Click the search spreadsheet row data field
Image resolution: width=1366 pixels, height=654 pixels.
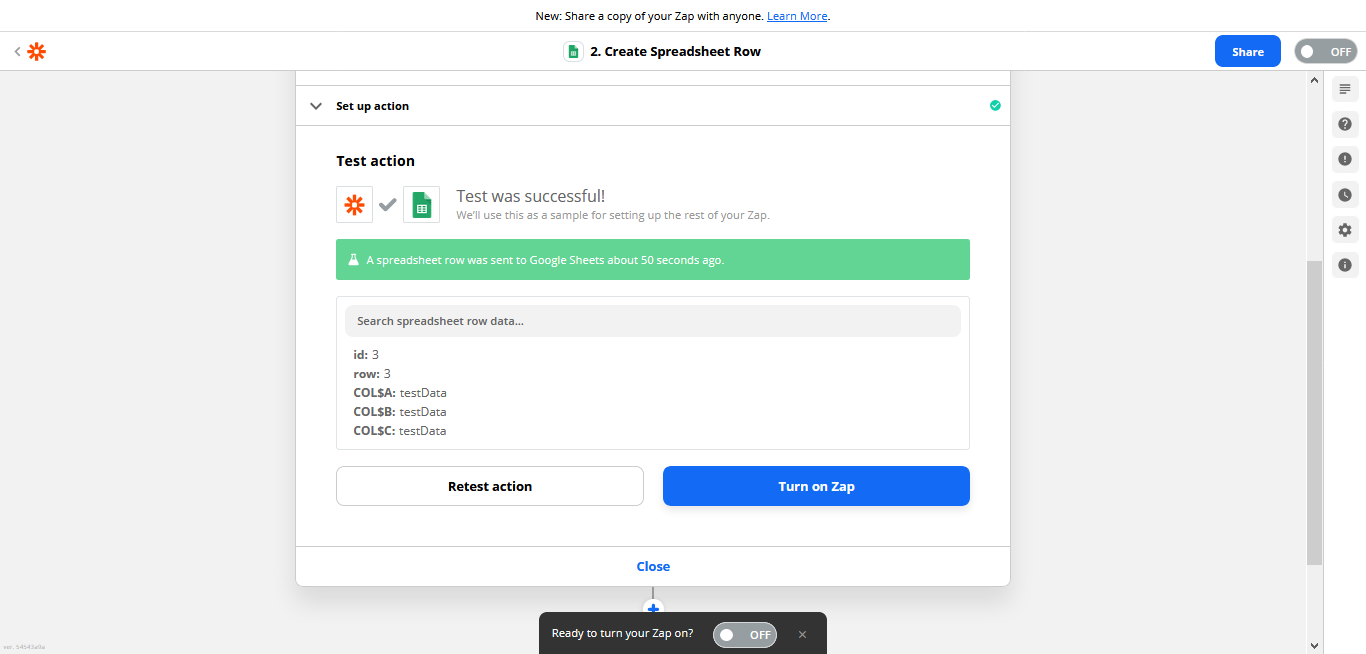pos(652,321)
